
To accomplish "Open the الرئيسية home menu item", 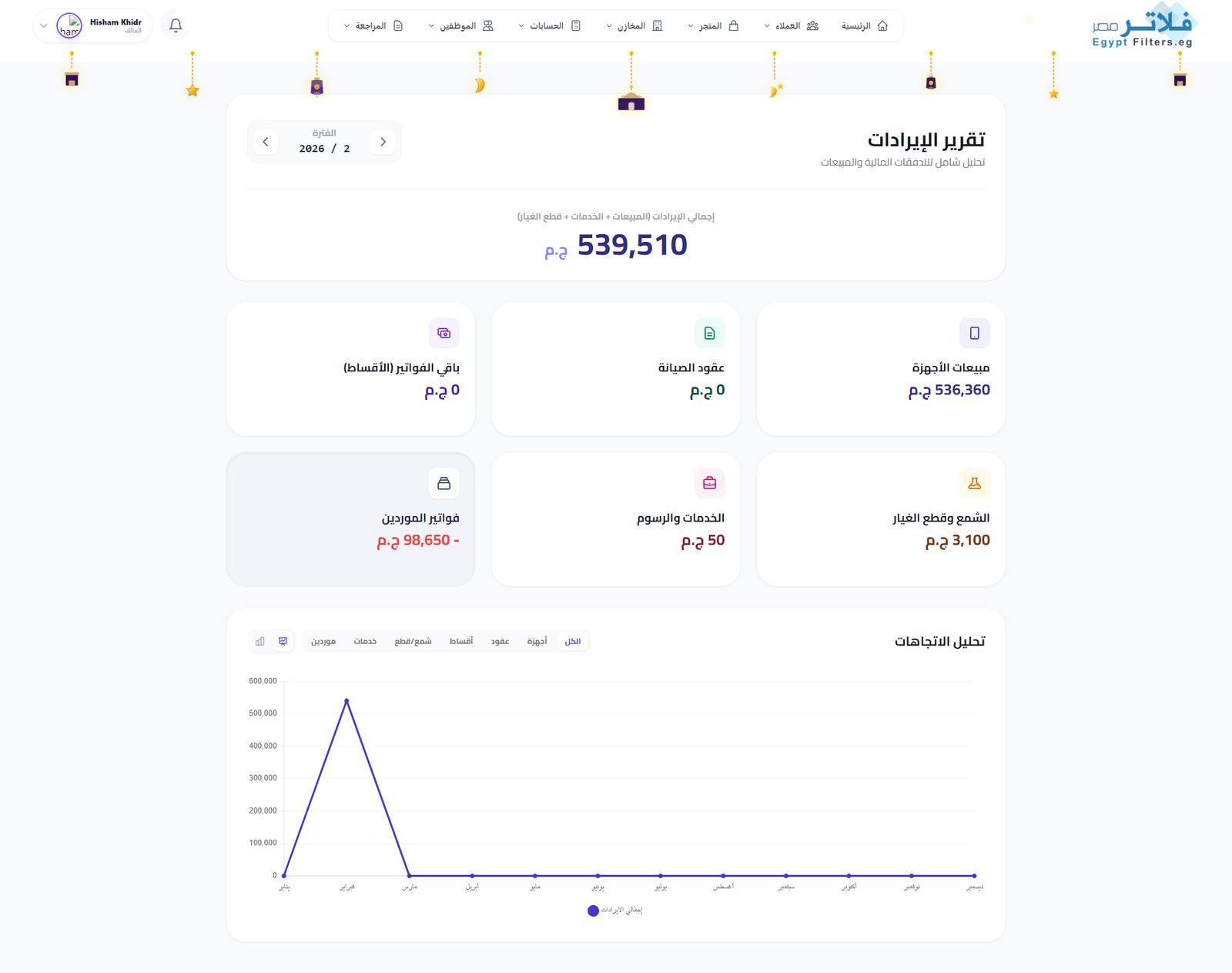I will [864, 26].
